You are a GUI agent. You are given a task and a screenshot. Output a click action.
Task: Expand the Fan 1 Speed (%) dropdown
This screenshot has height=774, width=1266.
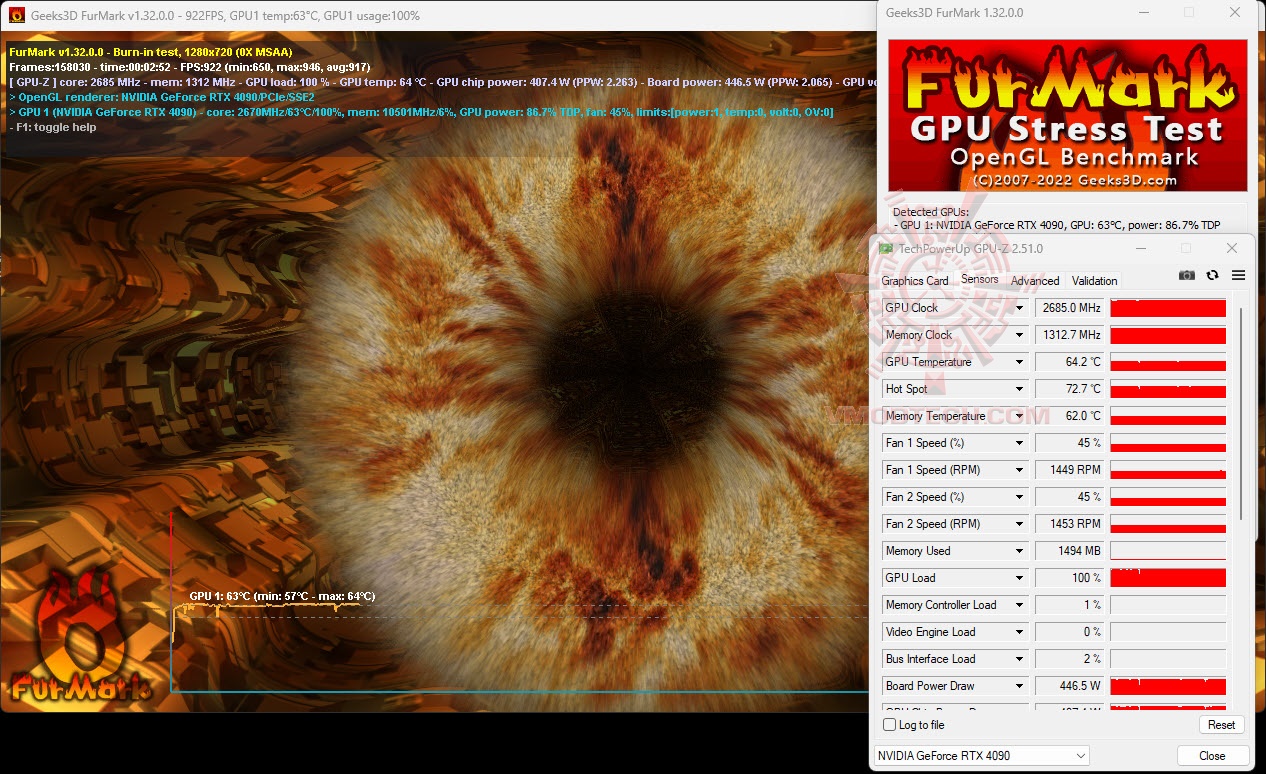(1020, 443)
